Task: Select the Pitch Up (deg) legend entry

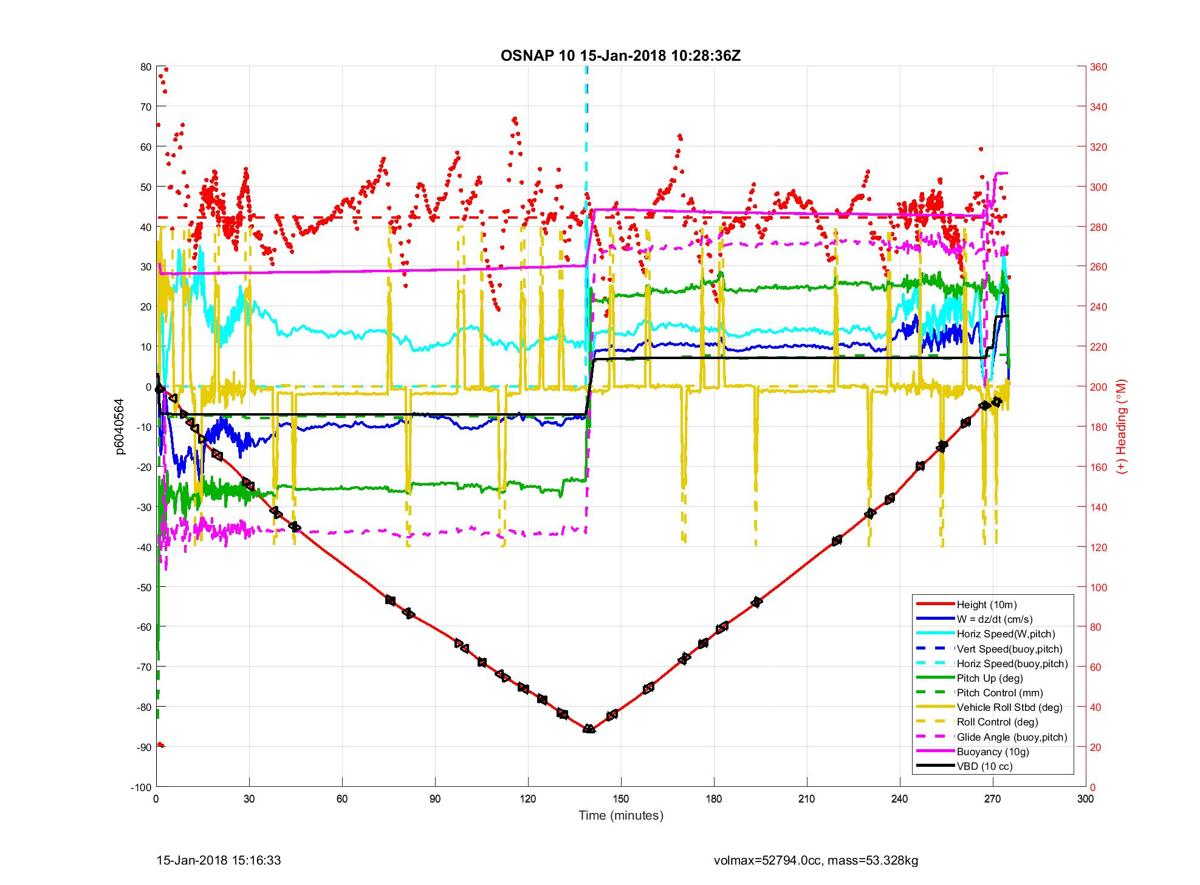Action: click(988, 678)
